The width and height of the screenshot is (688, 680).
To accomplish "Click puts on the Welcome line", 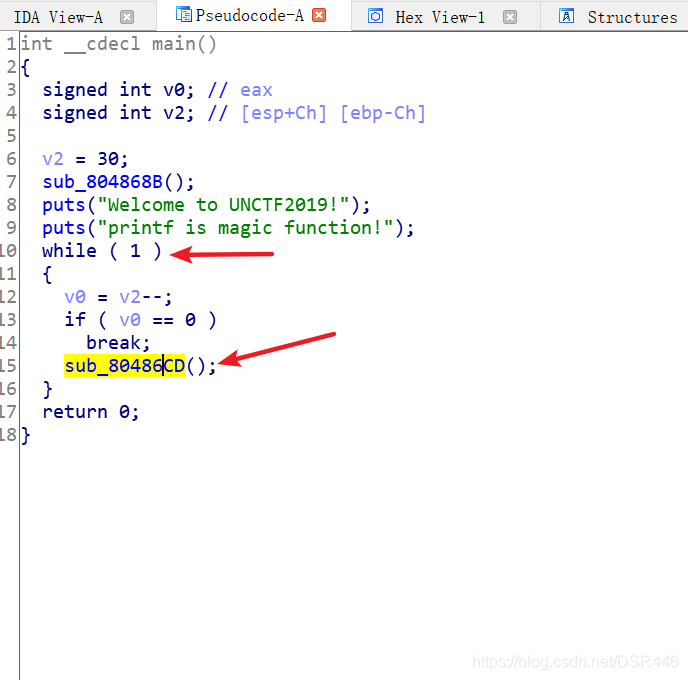I will pos(64,205).
